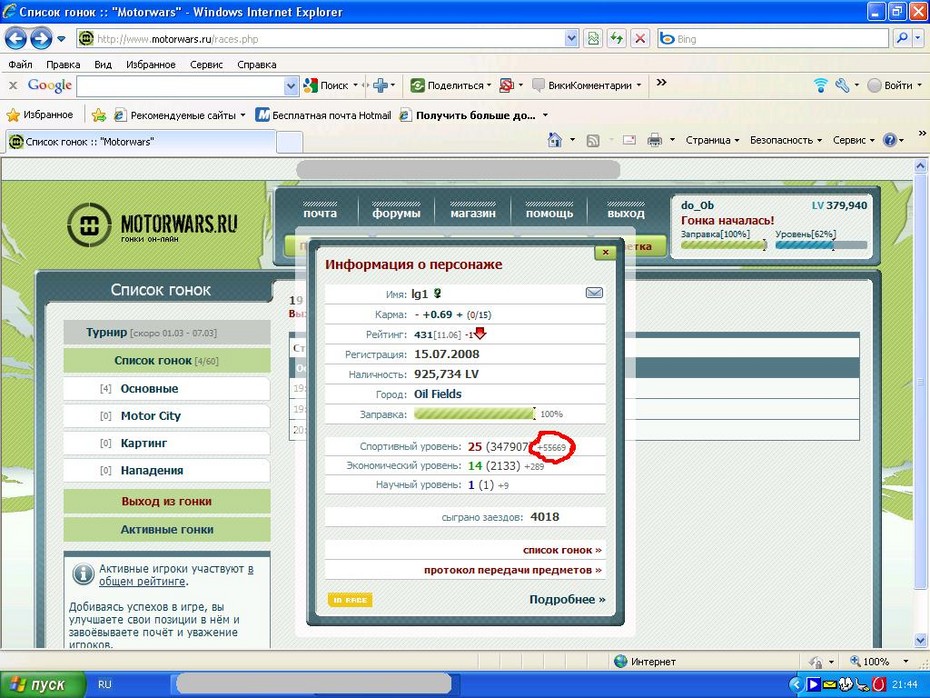Expand the address bar history dropdown
The image size is (930, 698).
click(x=571, y=39)
